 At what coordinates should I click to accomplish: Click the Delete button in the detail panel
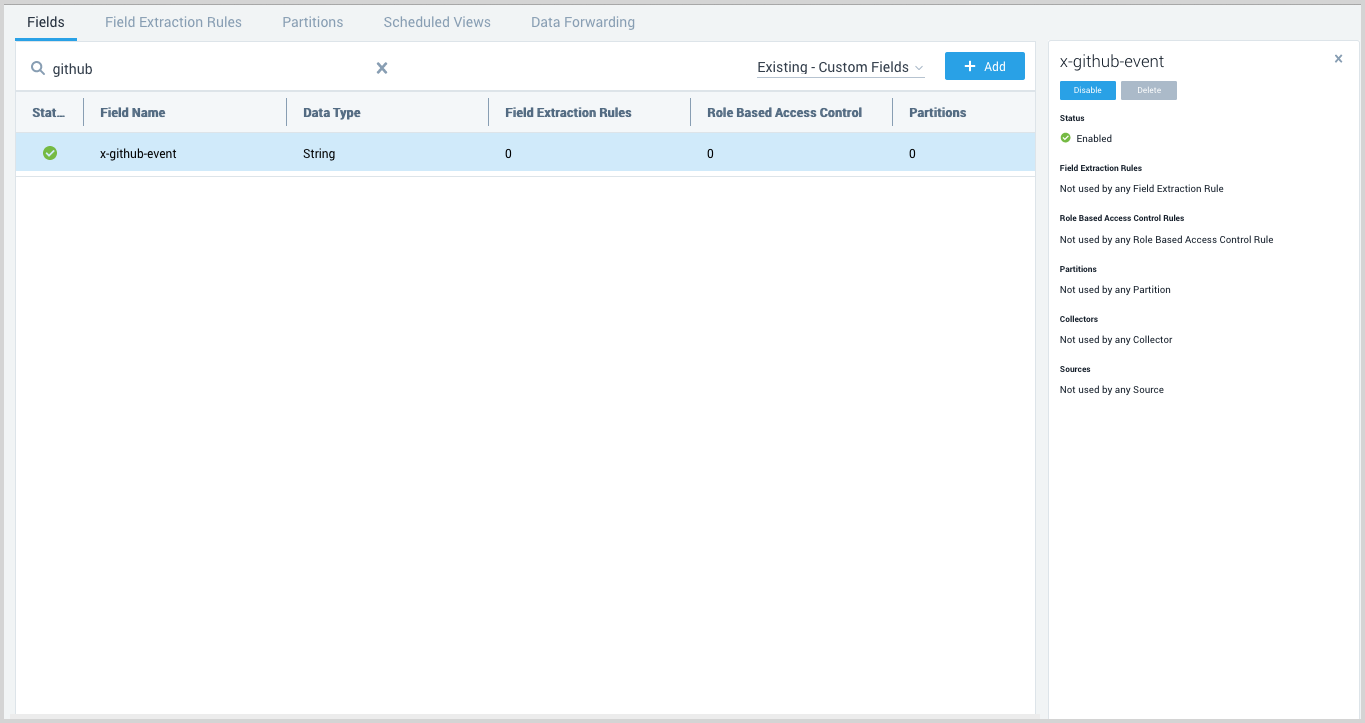(x=1148, y=90)
